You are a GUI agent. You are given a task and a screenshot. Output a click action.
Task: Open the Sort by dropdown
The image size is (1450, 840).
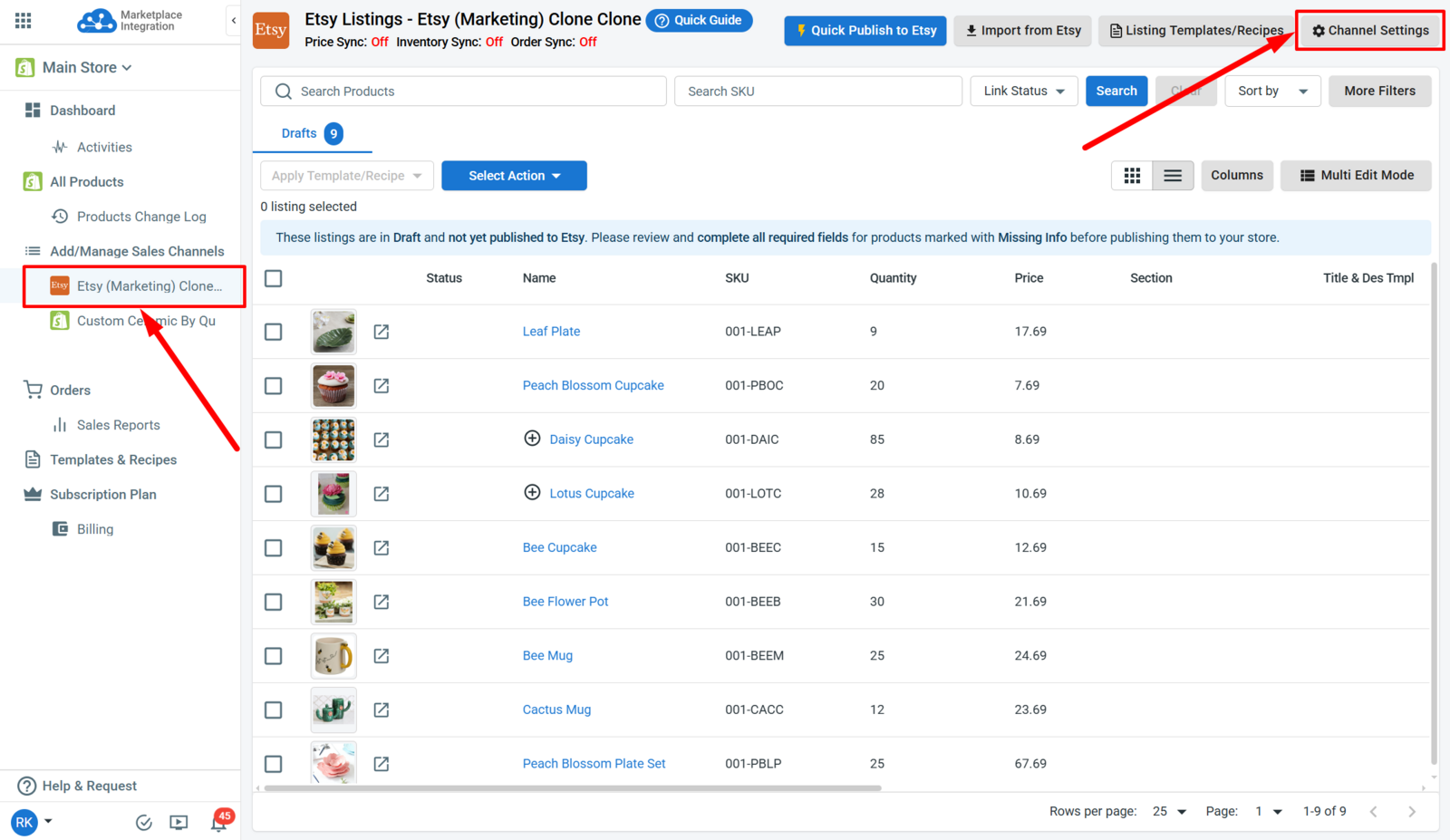click(x=1272, y=91)
